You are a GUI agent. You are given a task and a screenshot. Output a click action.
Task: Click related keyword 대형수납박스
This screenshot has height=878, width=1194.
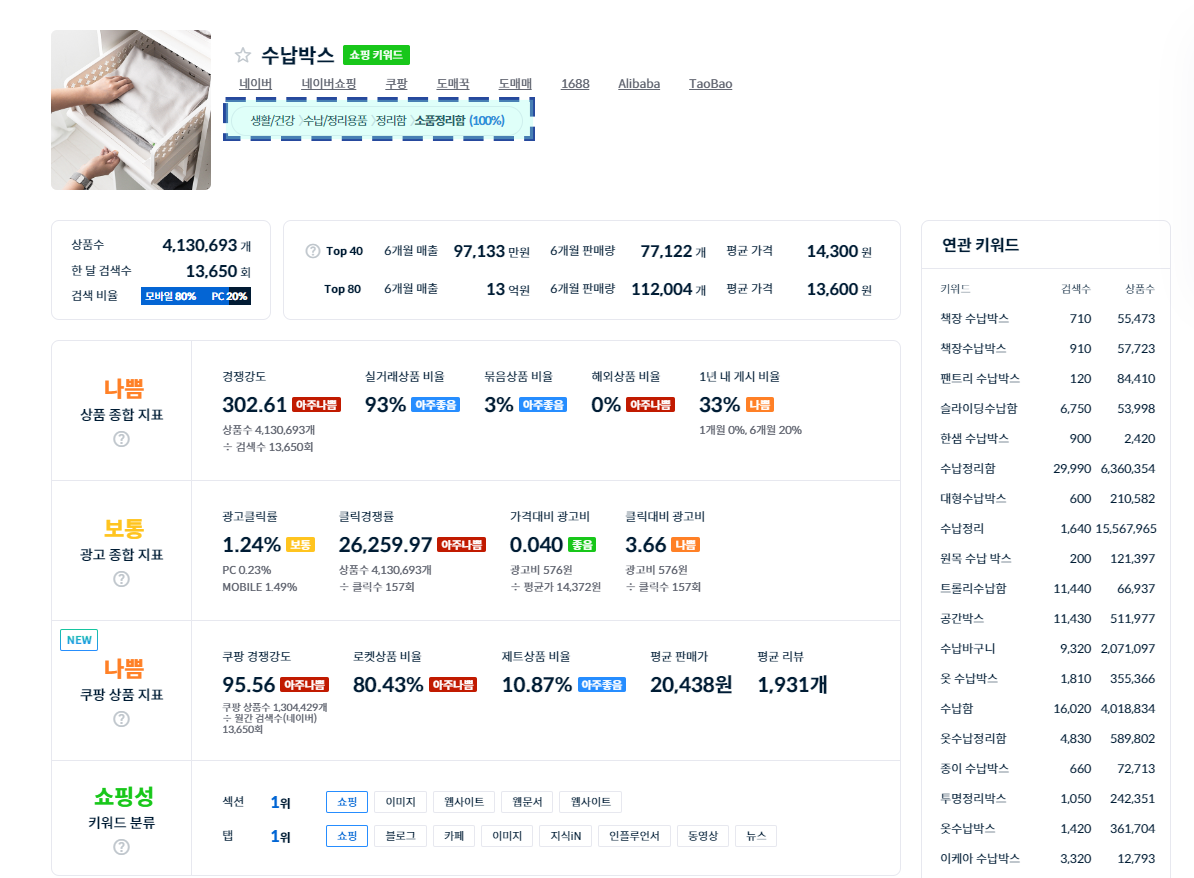972,499
